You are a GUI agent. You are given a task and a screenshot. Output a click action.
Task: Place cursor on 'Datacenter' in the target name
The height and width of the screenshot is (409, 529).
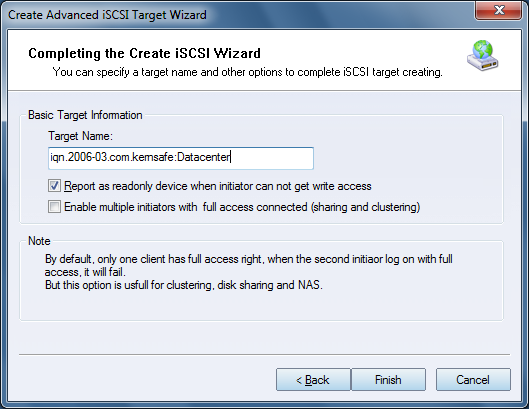(x=203, y=157)
